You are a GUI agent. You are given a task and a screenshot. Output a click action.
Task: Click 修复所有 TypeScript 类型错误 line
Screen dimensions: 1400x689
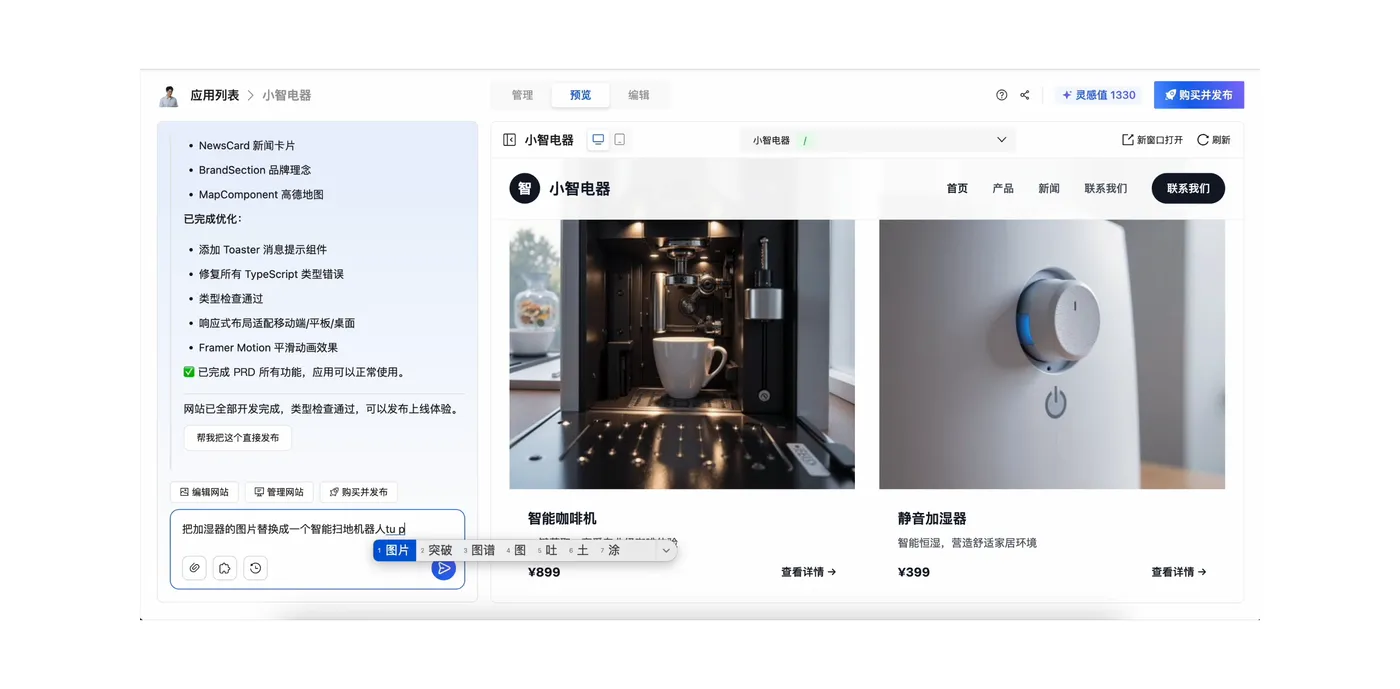(271, 274)
